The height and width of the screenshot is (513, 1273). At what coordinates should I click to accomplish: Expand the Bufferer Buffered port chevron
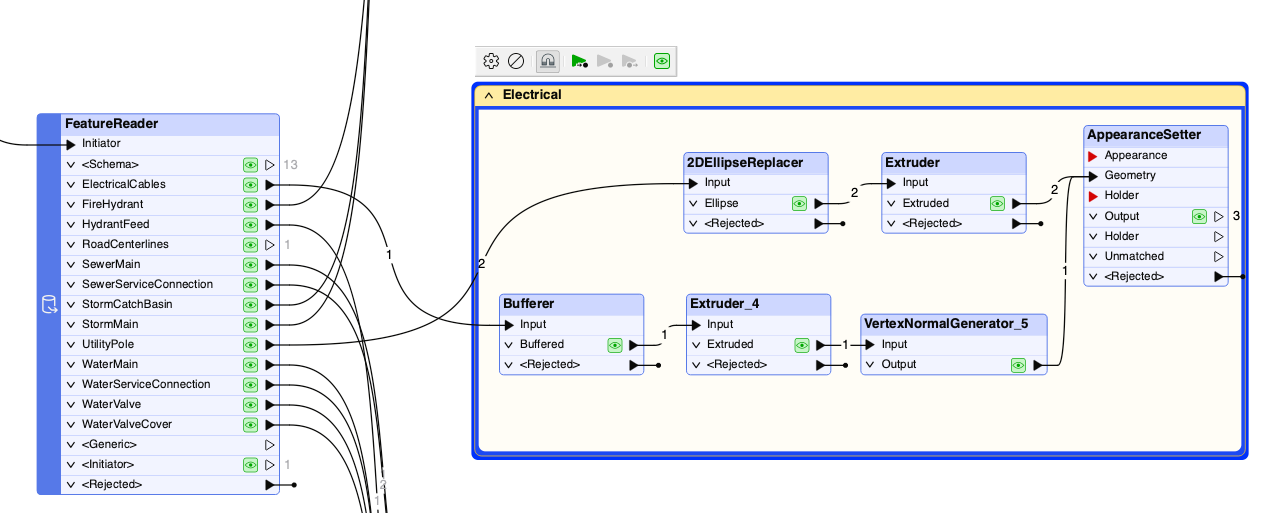coord(510,344)
